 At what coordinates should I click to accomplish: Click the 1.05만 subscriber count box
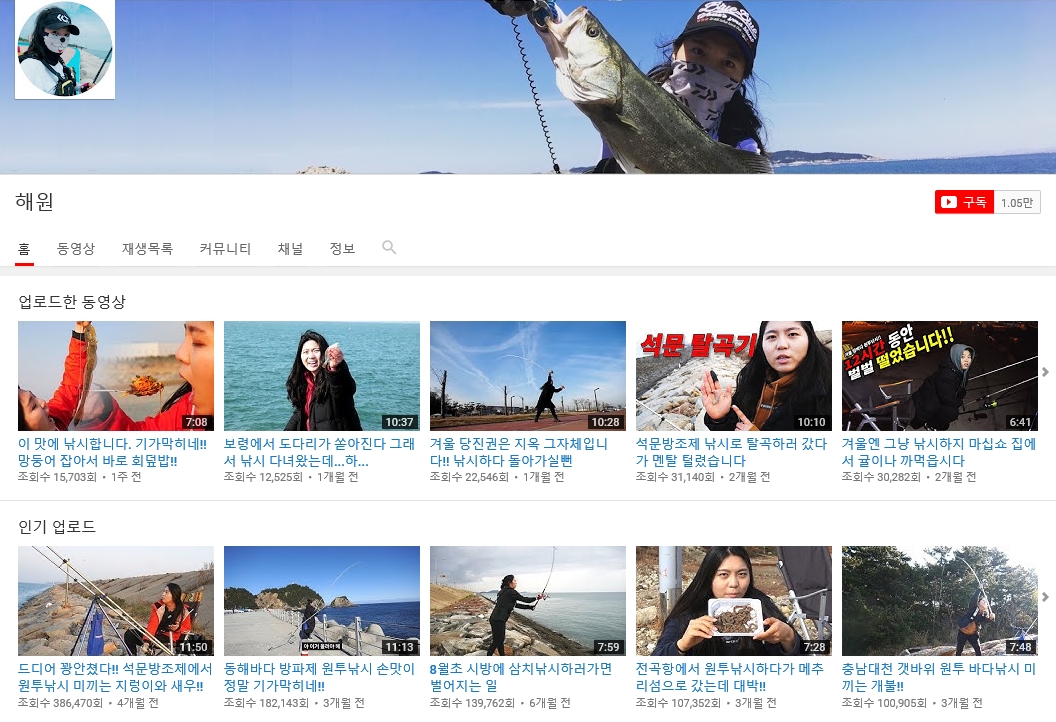(1016, 202)
